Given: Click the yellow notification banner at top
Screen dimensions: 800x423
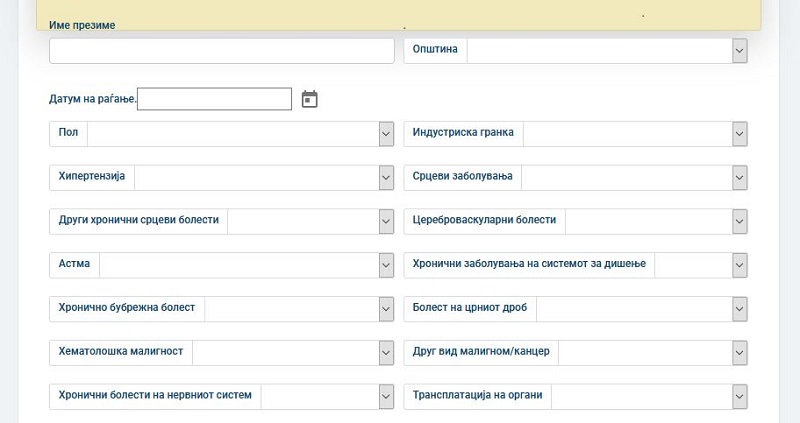Looking at the screenshot, I should pyautogui.click(x=400, y=14).
